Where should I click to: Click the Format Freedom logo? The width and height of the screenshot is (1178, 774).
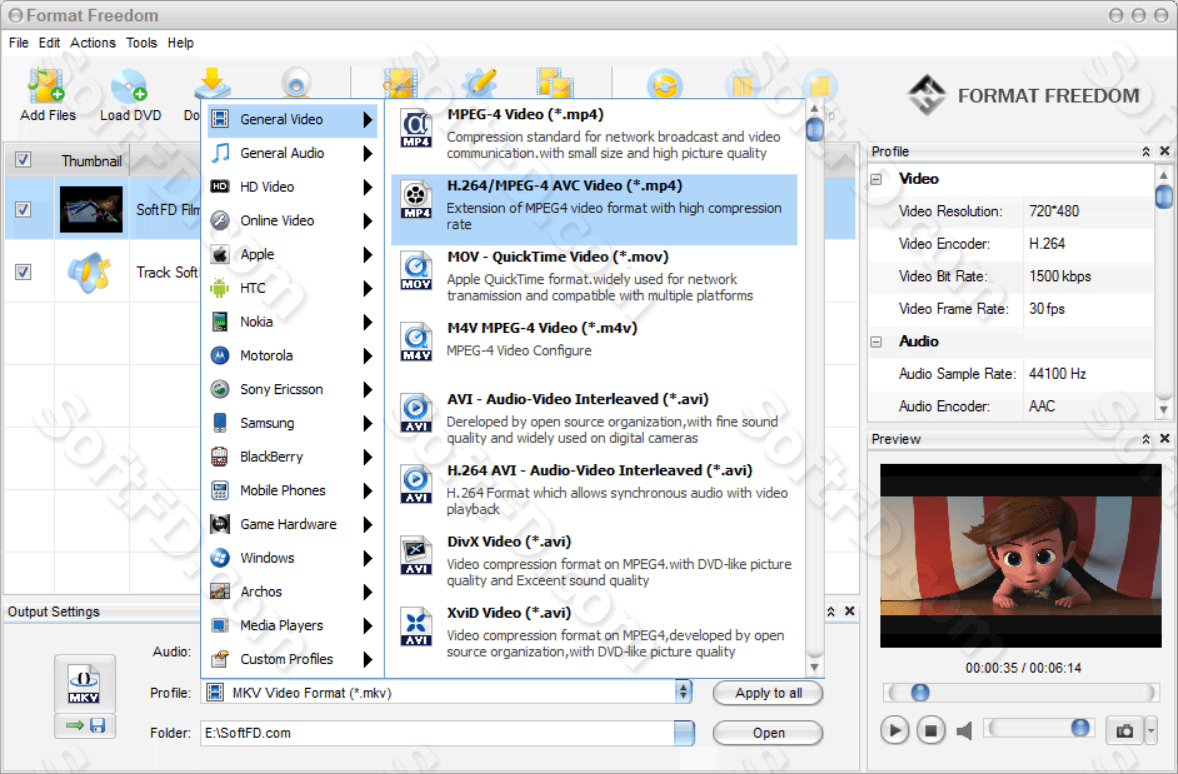click(926, 95)
